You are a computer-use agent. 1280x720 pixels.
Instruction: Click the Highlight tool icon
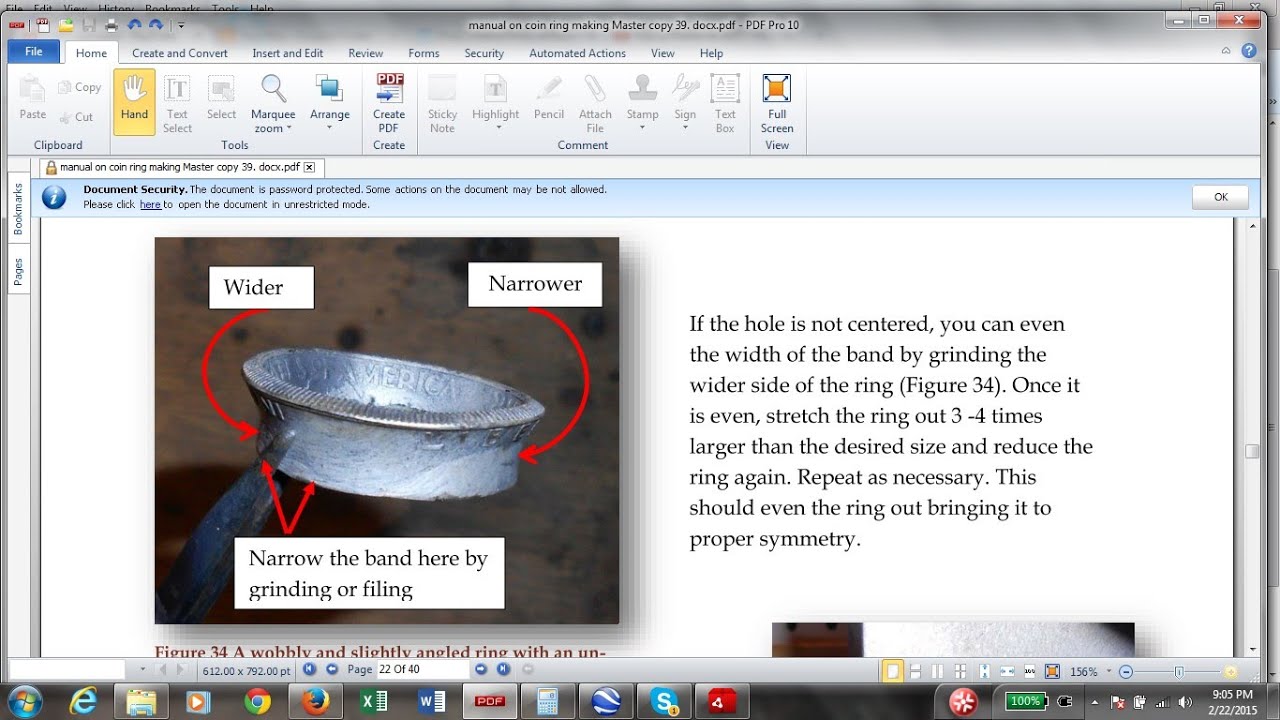point(495,89)
